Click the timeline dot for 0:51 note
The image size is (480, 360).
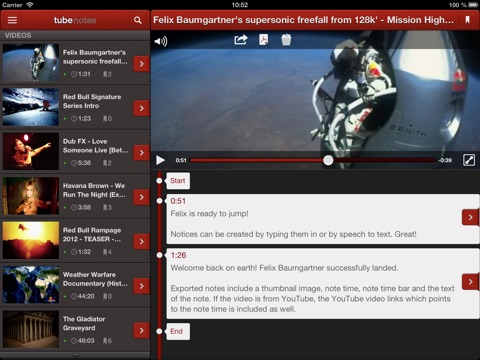pyautogui.click(x=160, y=201)
